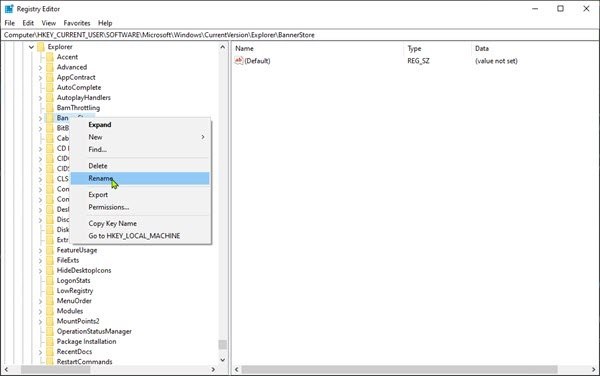Choose Rename in the context menu
This screenshot has width=600, height=376.
[140, 178]
